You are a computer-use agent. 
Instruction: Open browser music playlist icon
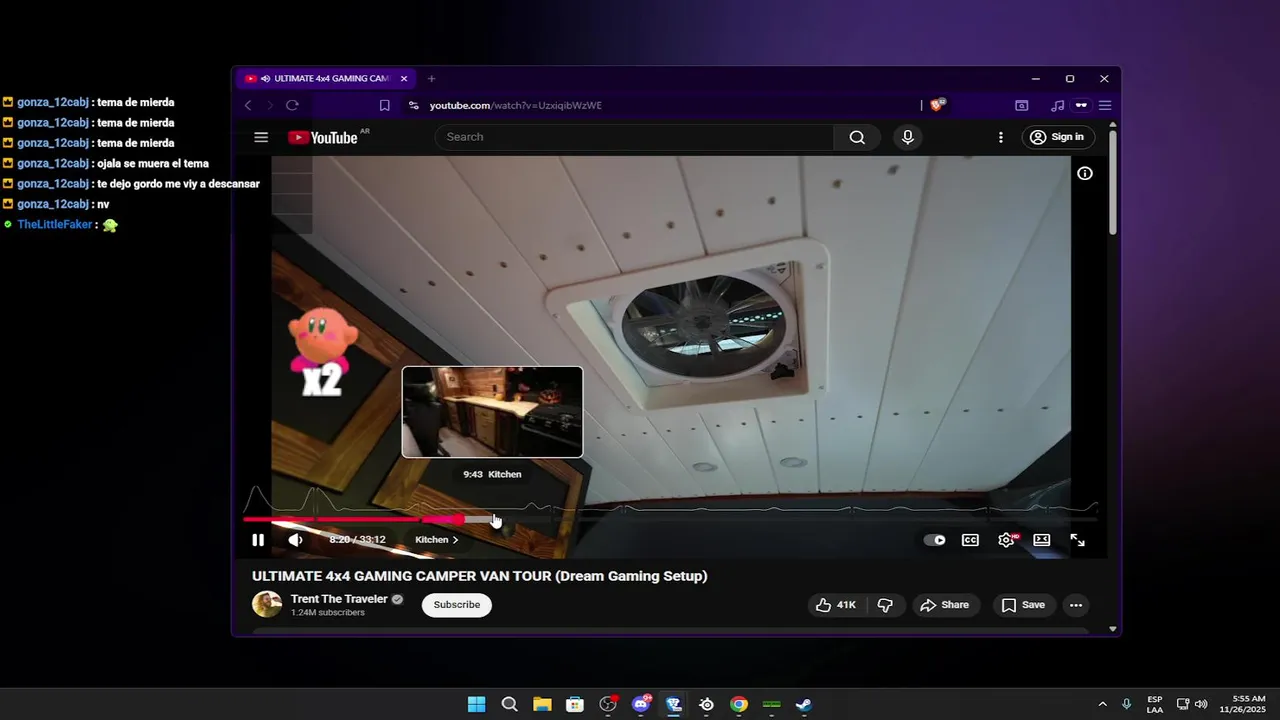(1057, 106)
